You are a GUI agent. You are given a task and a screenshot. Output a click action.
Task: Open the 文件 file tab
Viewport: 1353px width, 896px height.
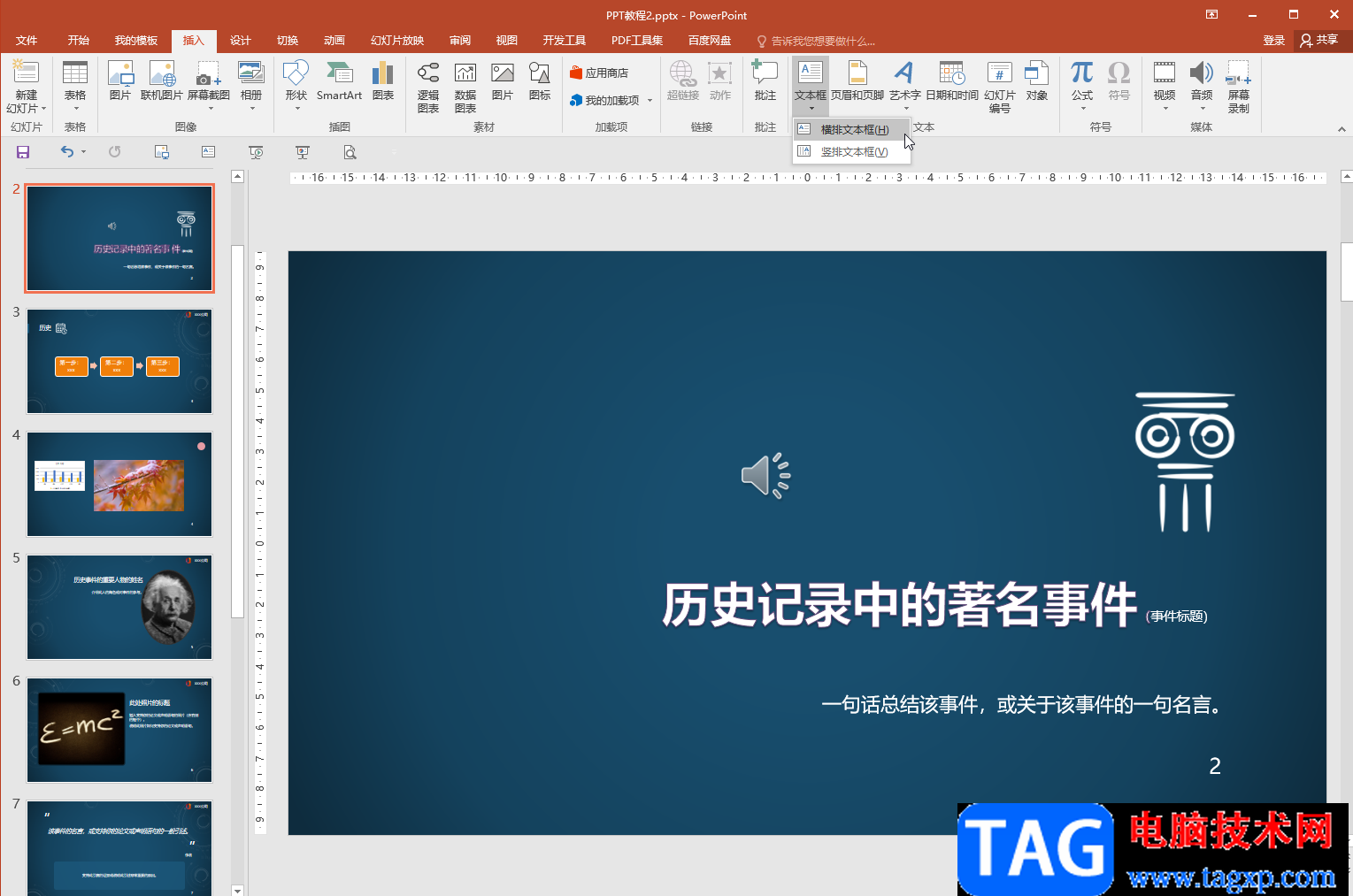(27, 41)
